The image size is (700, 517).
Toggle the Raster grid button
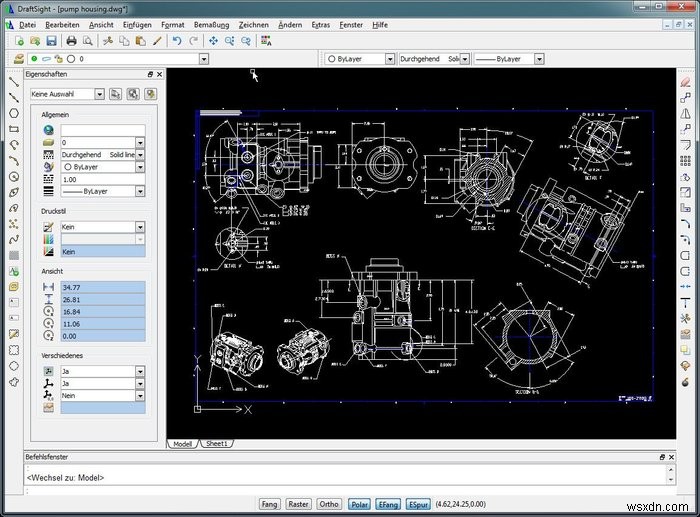pyautogui.click(x=298, y=504)
